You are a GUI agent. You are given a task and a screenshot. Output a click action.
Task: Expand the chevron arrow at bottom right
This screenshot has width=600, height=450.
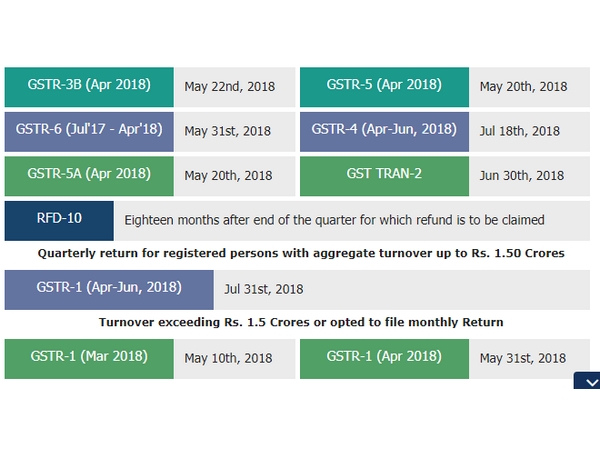587,381
